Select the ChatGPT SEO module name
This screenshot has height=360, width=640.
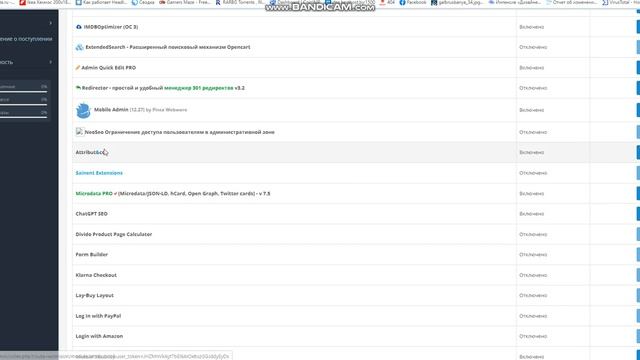[x=91, y=214]
